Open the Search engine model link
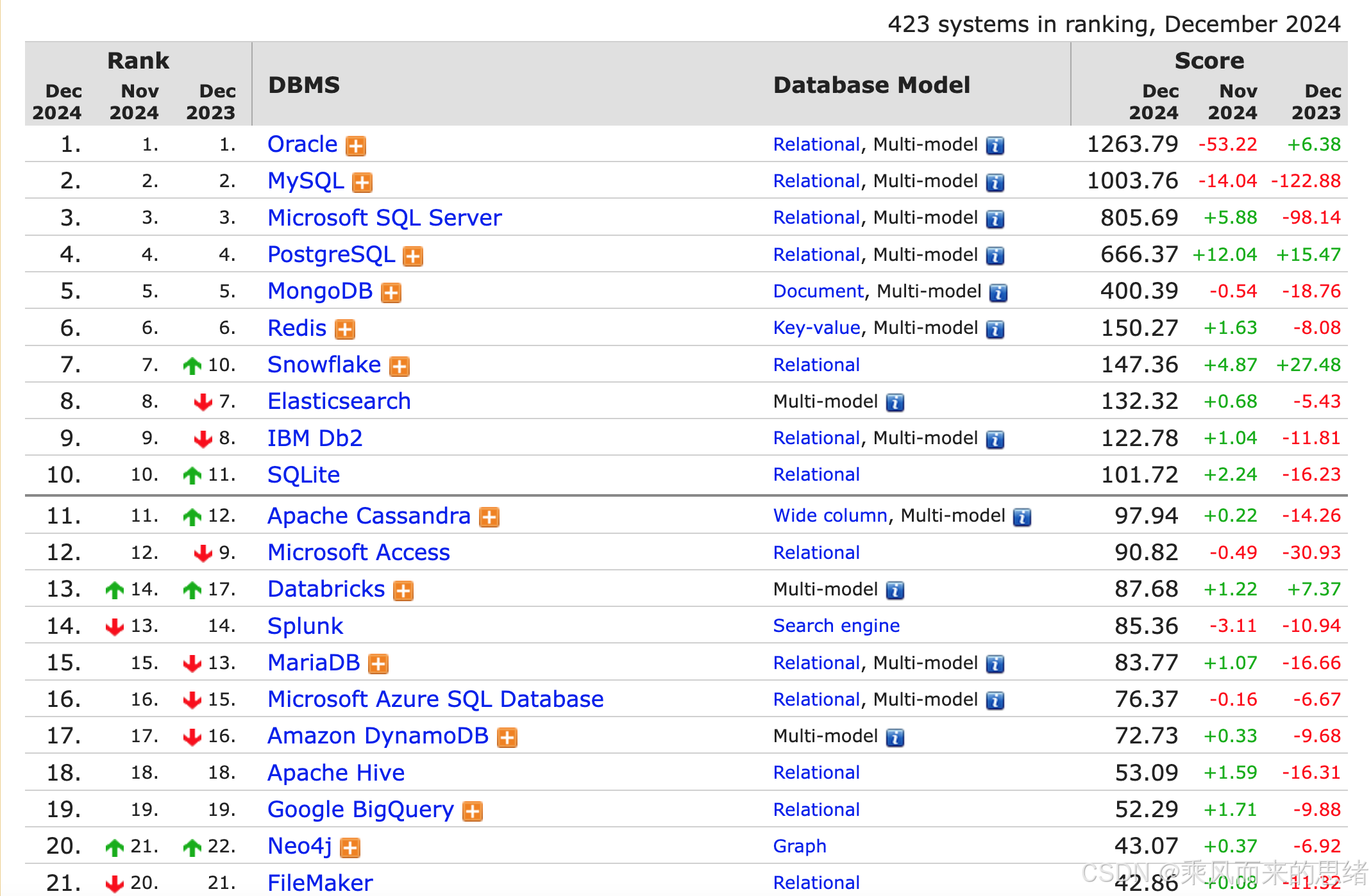Screen dimensions: 1371x896 [x=837, y=626]
